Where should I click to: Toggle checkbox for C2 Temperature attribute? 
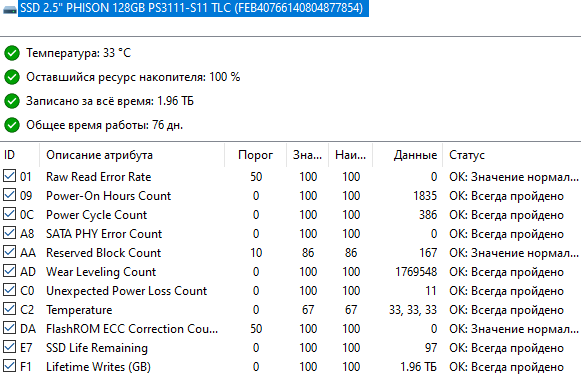pos(9,309)
